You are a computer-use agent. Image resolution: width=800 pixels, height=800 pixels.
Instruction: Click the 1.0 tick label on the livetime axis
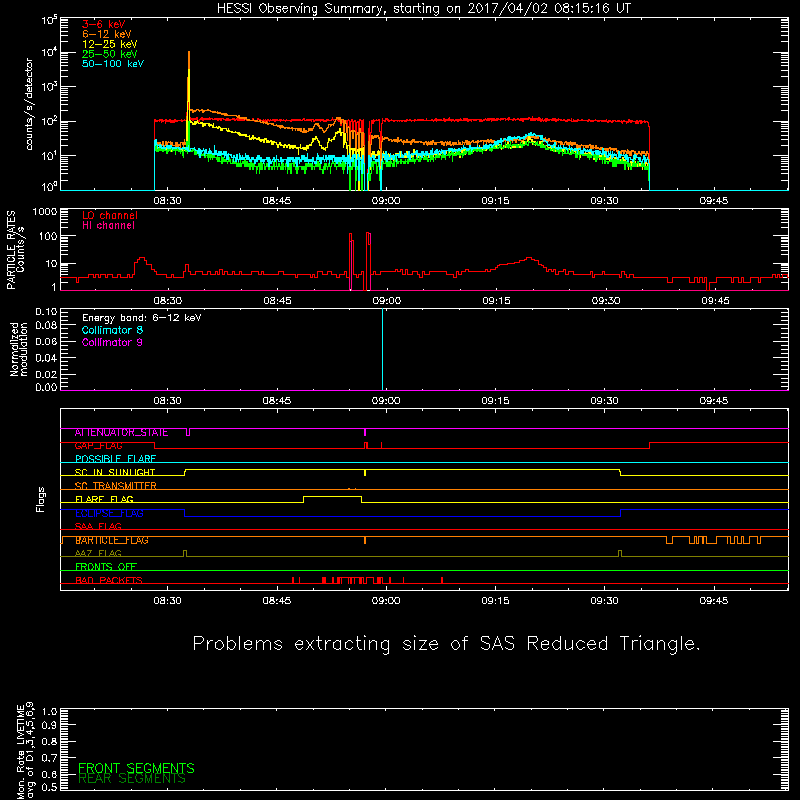coord(49,712)
